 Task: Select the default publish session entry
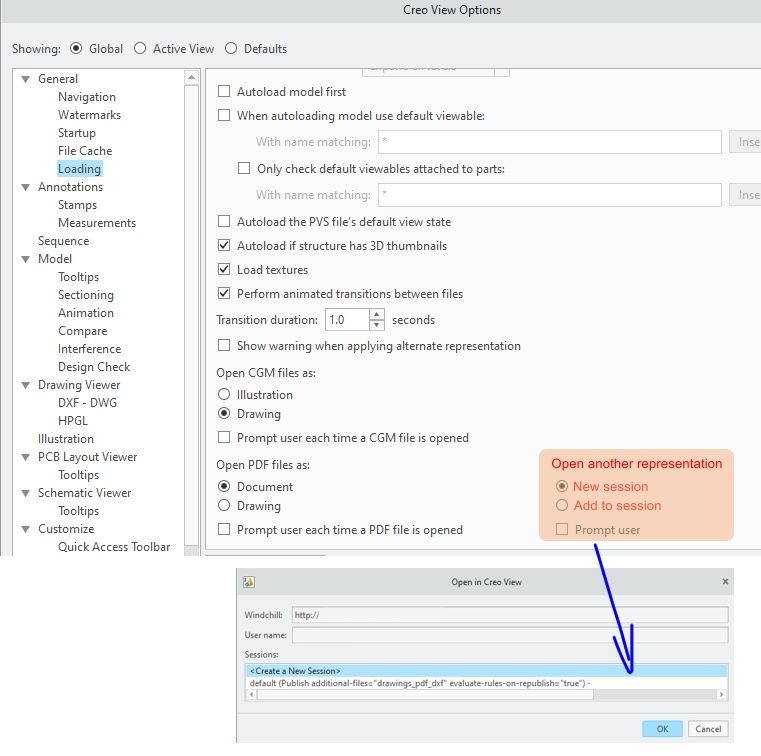tap(486, 683)
